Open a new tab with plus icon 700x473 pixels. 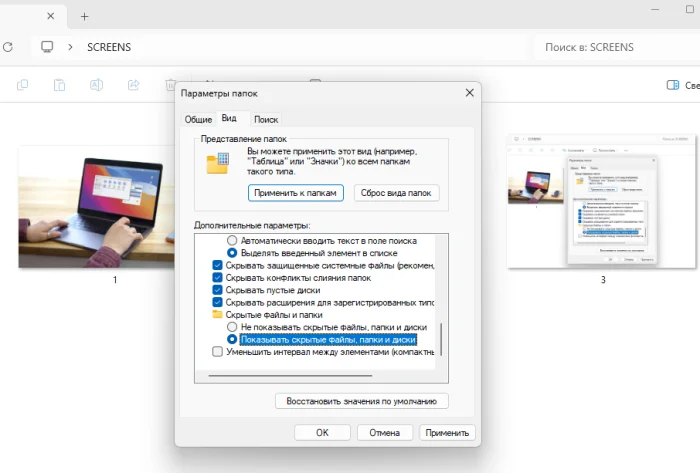point(84,17)
